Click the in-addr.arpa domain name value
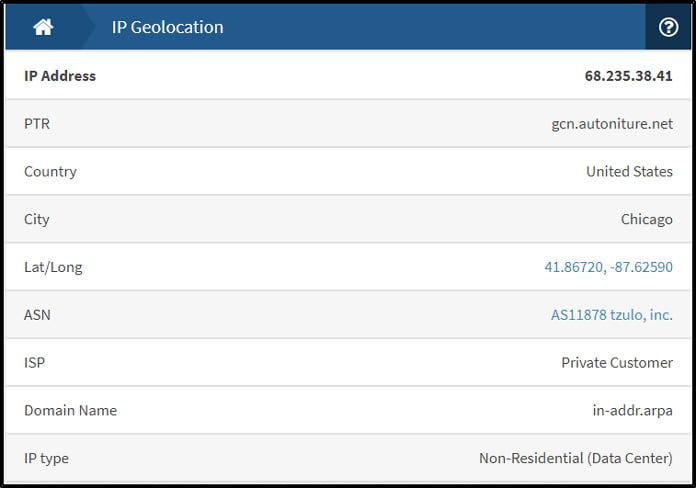 click(x=633, y=410)
